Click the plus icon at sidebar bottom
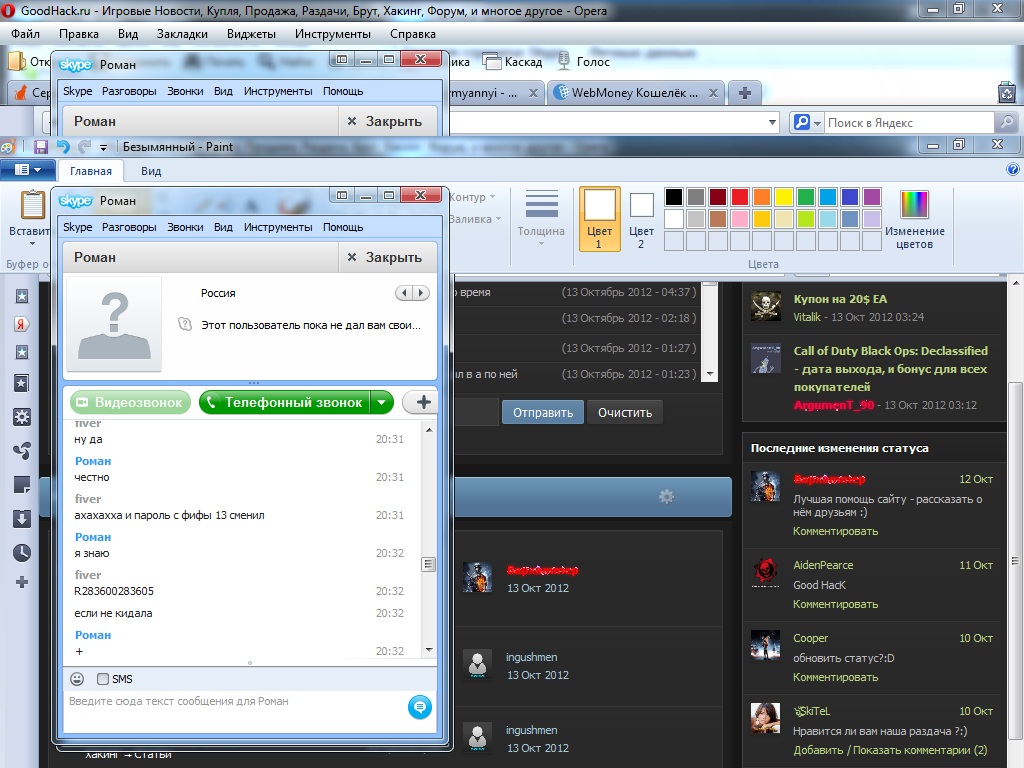 coord(22,582)
